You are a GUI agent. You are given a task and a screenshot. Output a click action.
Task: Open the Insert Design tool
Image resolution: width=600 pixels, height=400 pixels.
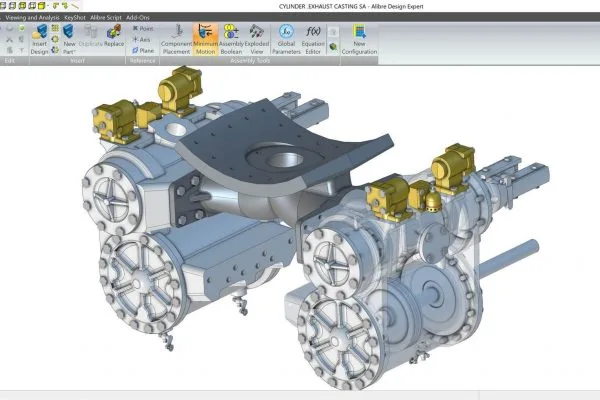point(40,39)
